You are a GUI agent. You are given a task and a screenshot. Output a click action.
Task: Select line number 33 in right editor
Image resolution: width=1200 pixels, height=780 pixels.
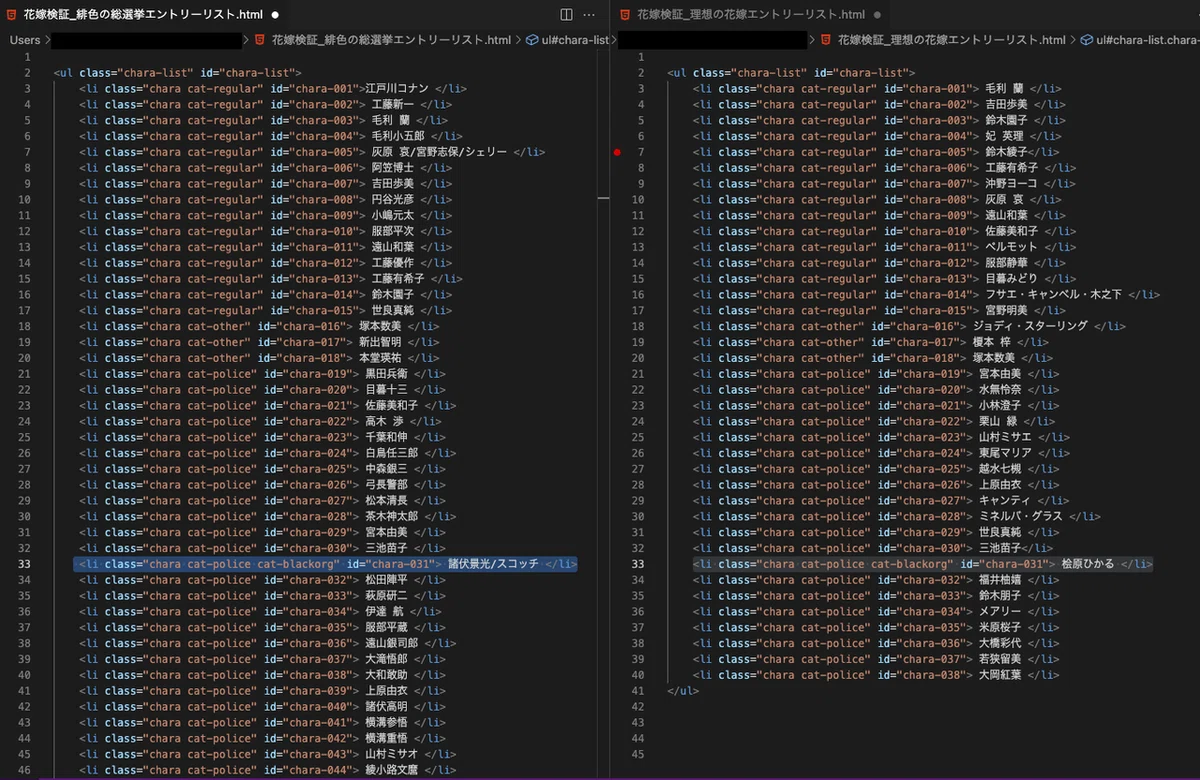coord(638,564)
